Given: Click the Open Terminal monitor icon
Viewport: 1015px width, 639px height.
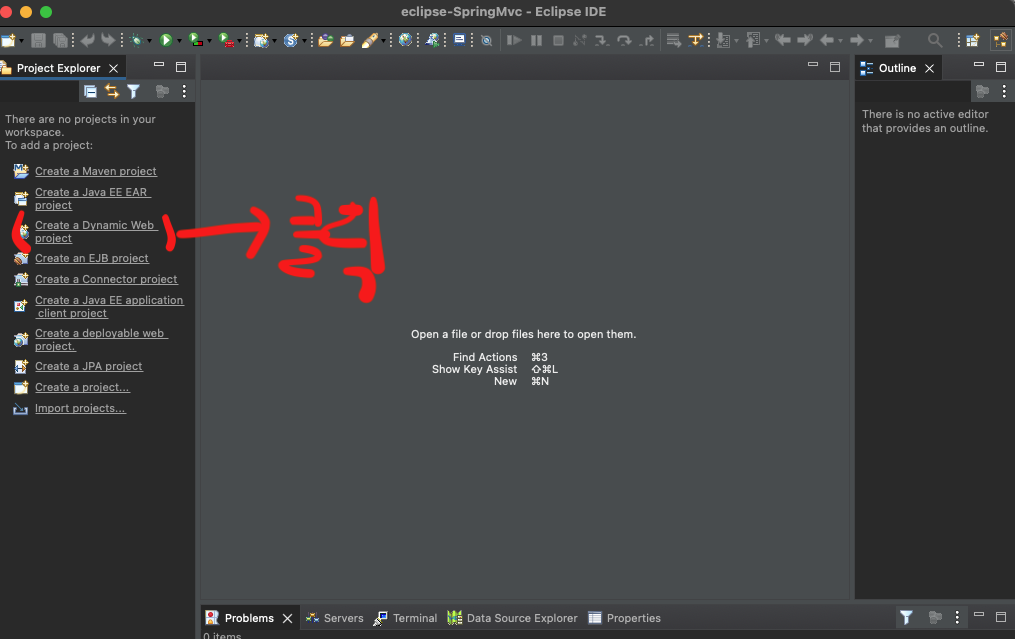Looking at the screenshot, I should point(459,40).
